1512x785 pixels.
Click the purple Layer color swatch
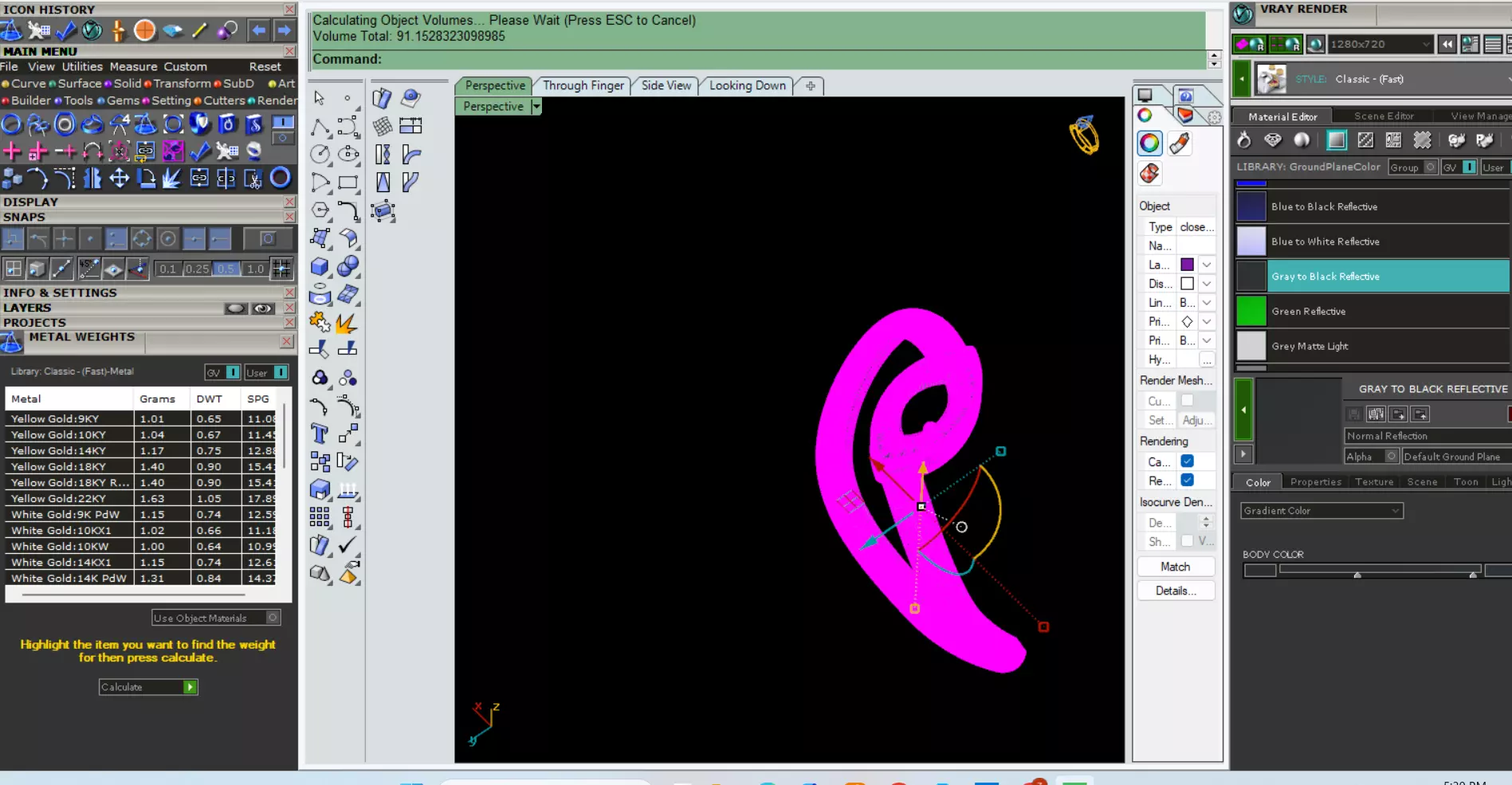pyautogui.click(x=1187, y=265)
